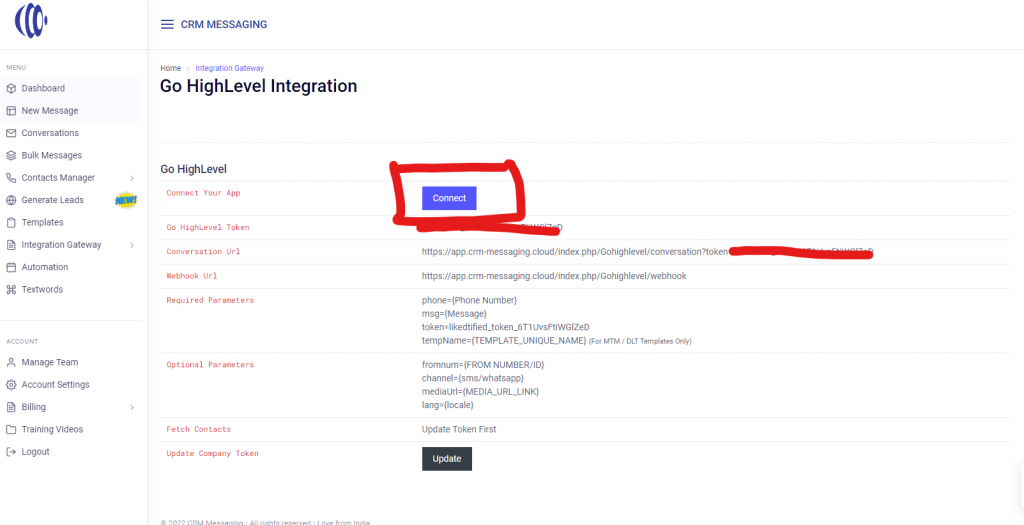Click the Account Settings gear icon
The width and height of the screenshot is (1024, 525).
[10, 385]
